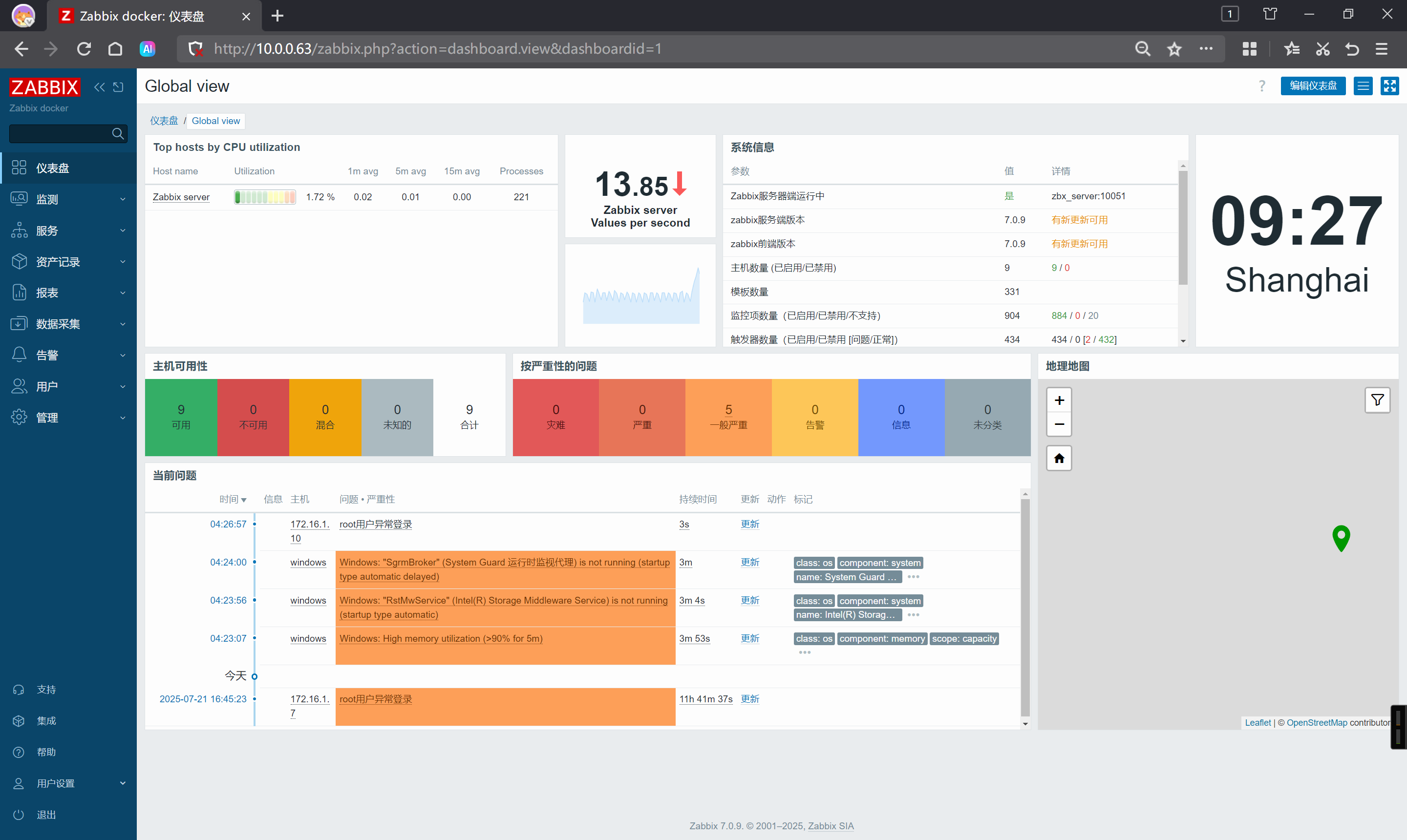Collapse the Zabbix sidebar with double-chevron icon
The image size is (1407, 840).
(100, 86)
